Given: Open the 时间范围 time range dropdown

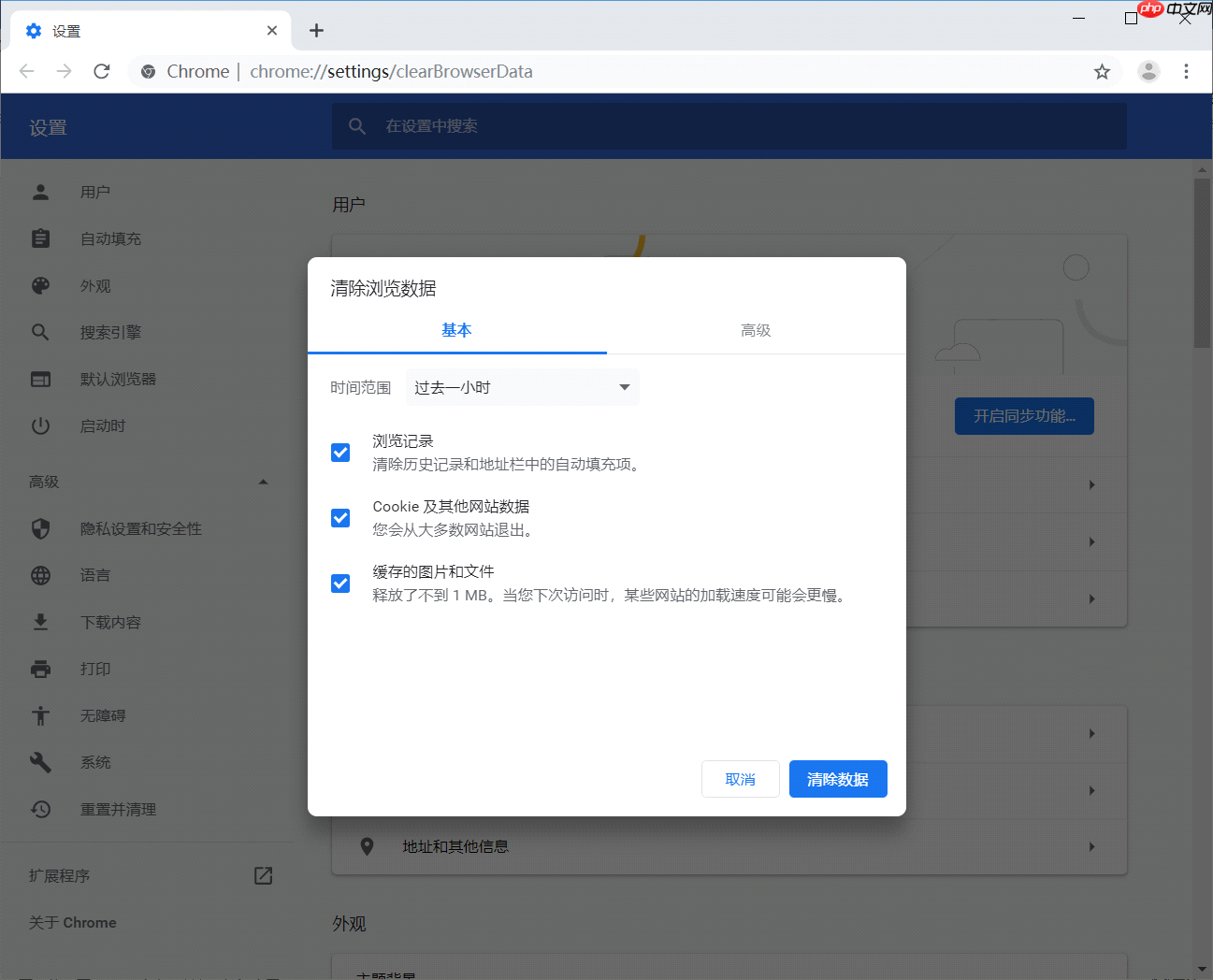Looking at the screenshot, I should coord(522,387).
